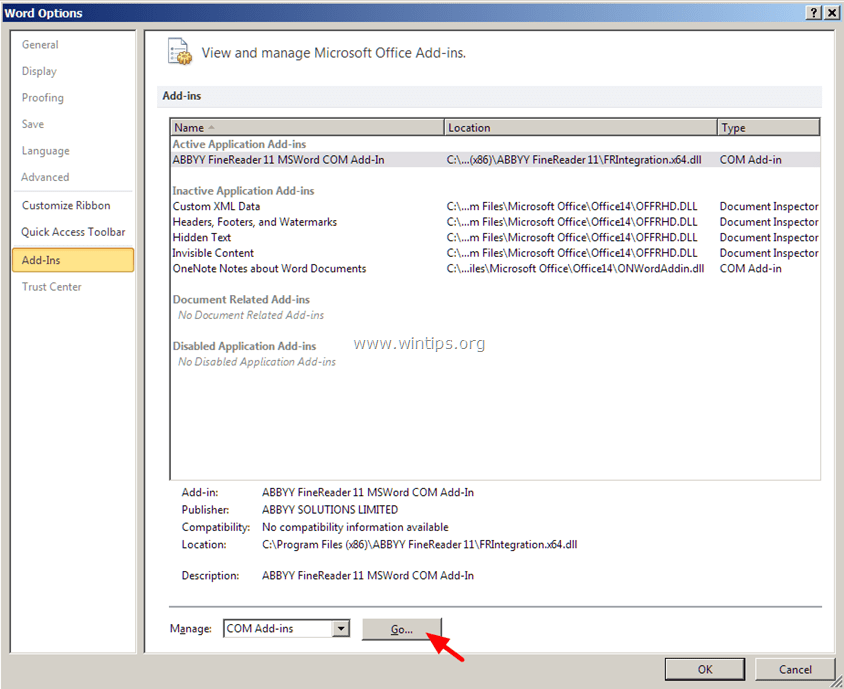
Task: Sort list by the Name column header
Action: 307,128
